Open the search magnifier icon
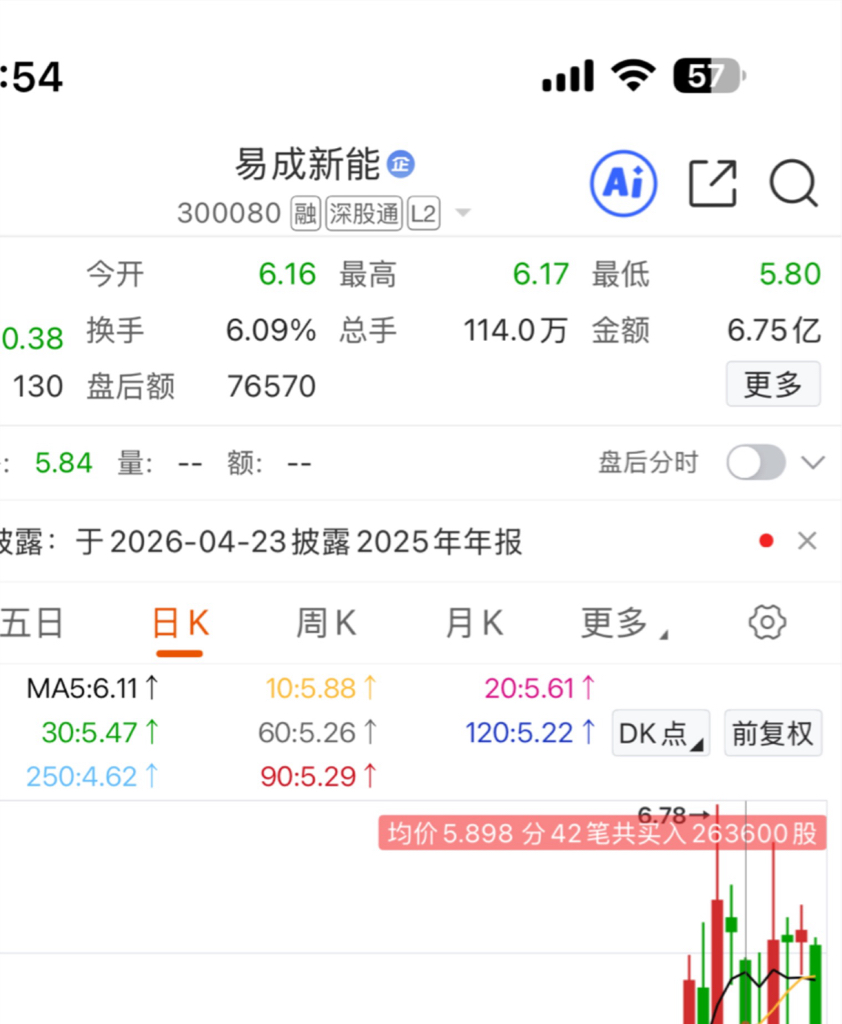The height and width of the screenshot is (1024, 842). pos(793,184)
